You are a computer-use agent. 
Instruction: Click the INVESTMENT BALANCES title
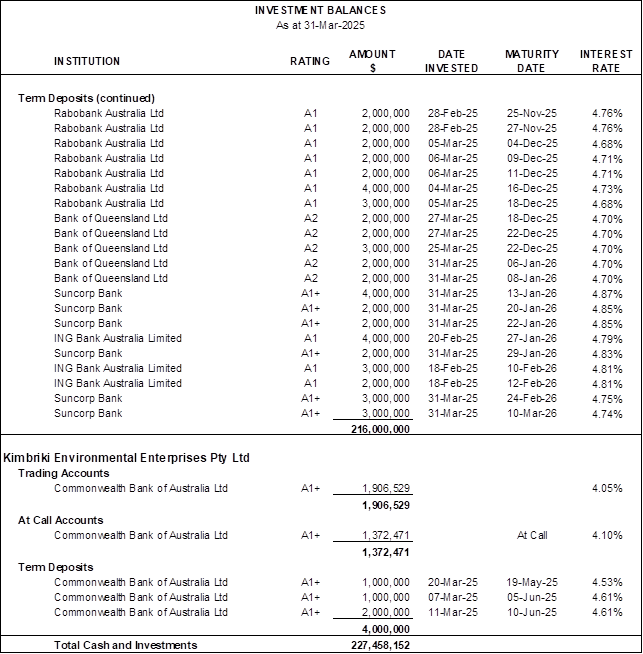[x=320, y=10]
